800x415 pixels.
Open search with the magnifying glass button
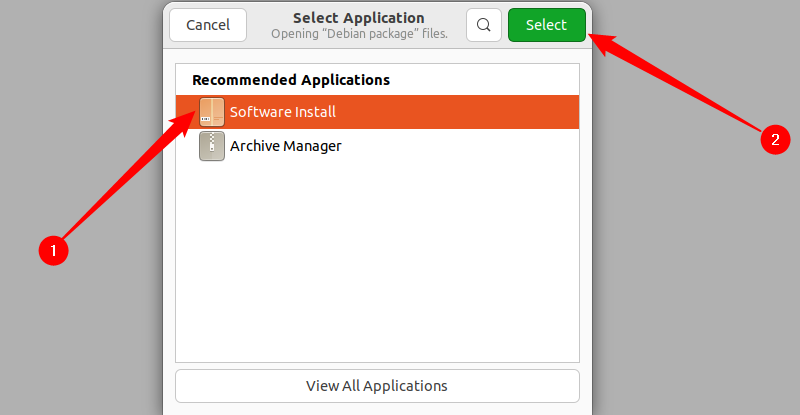(484, 25)
